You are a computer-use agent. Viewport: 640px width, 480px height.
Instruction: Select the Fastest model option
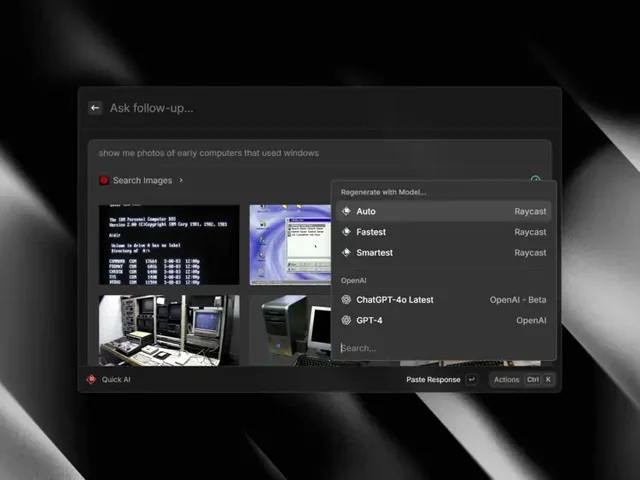444,232
